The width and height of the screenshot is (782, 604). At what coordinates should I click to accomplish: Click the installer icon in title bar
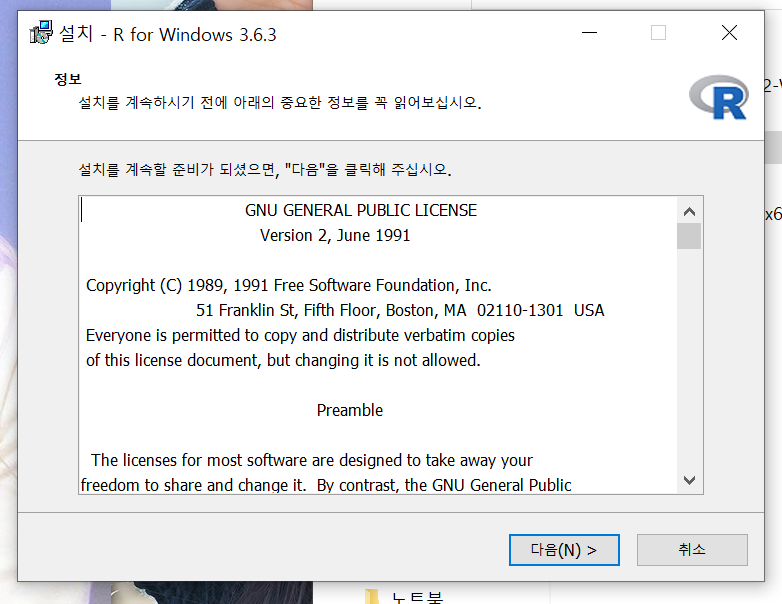[x=41, y=32]
